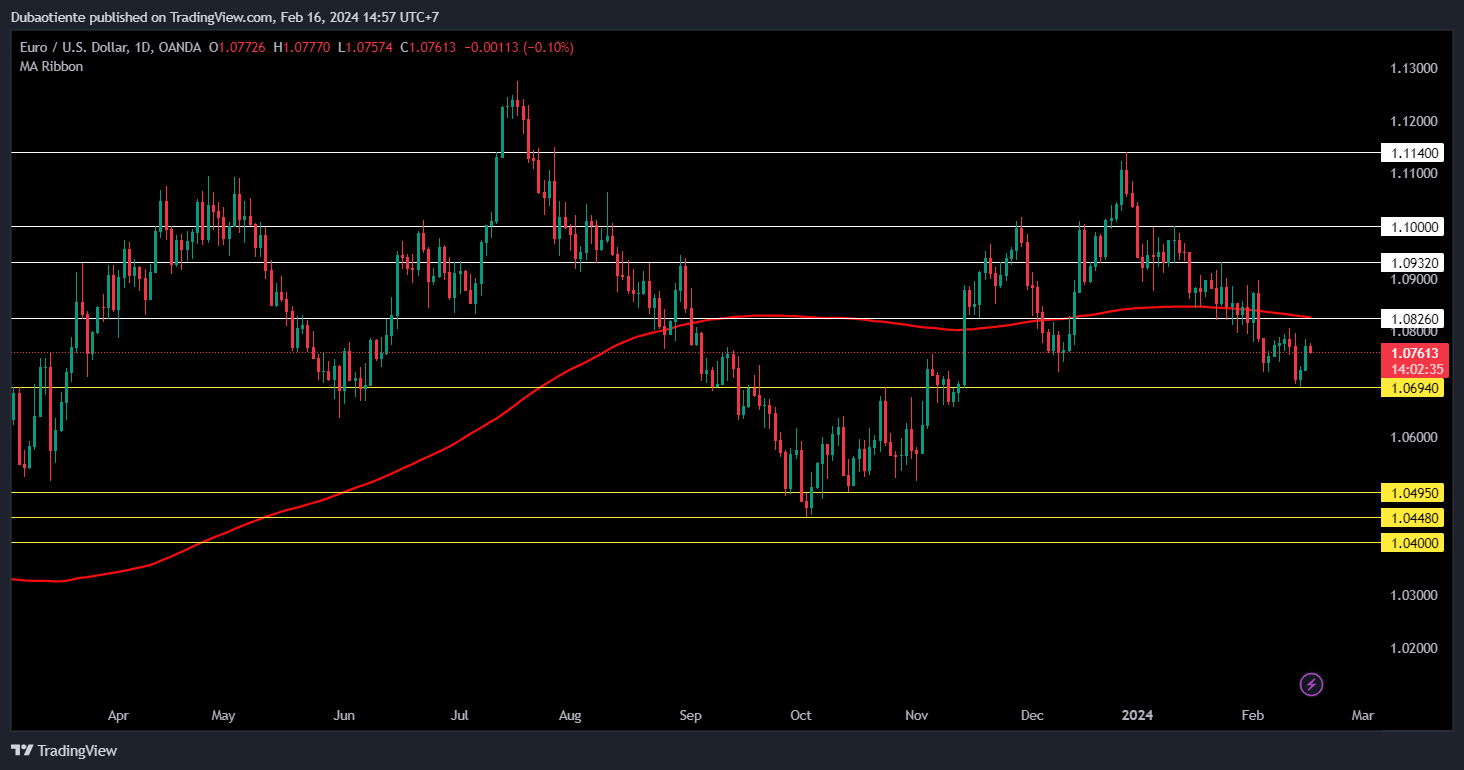
Task: Click the 2024 label on time axis
Action: [x=1137, y=716]
